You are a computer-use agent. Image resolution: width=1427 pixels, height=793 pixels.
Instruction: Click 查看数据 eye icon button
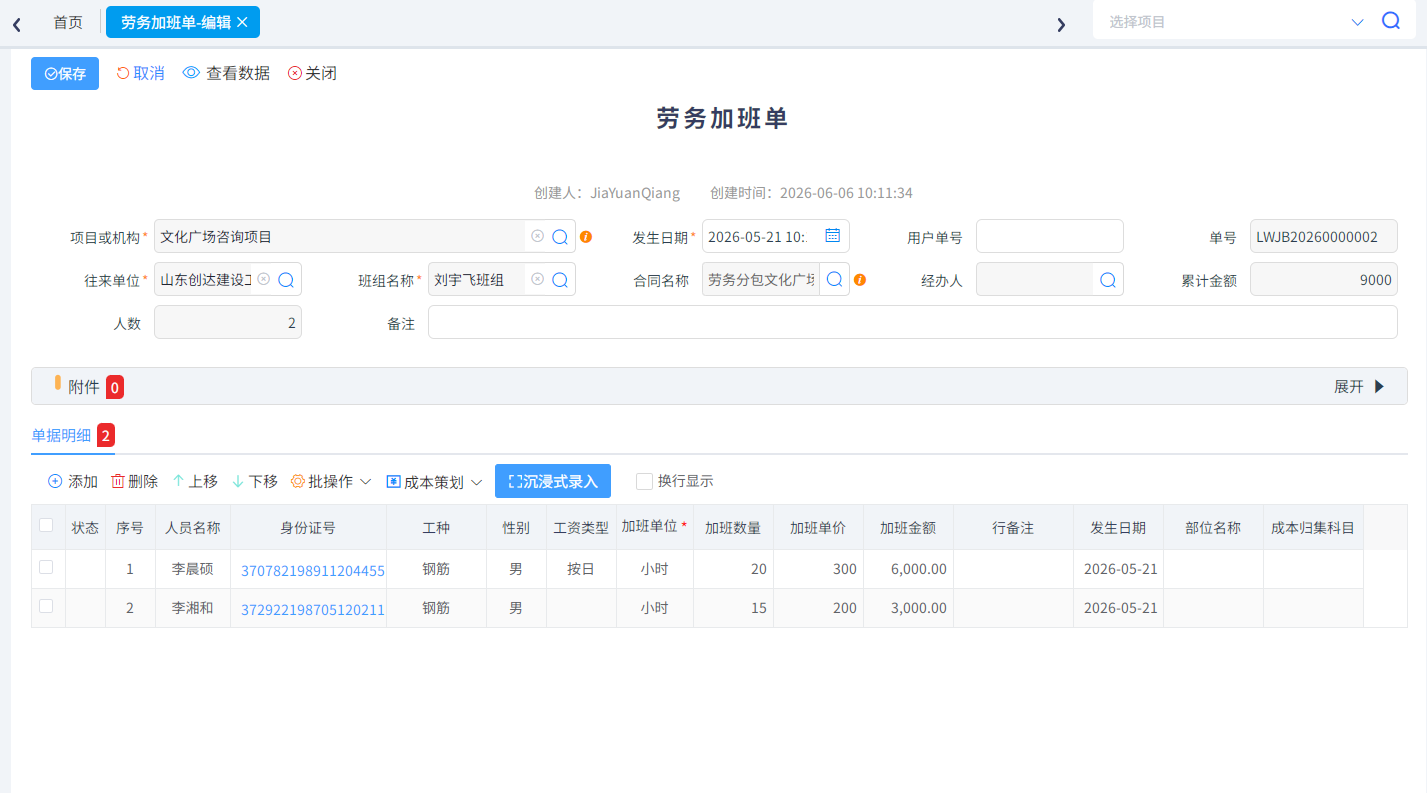point(226,73)
